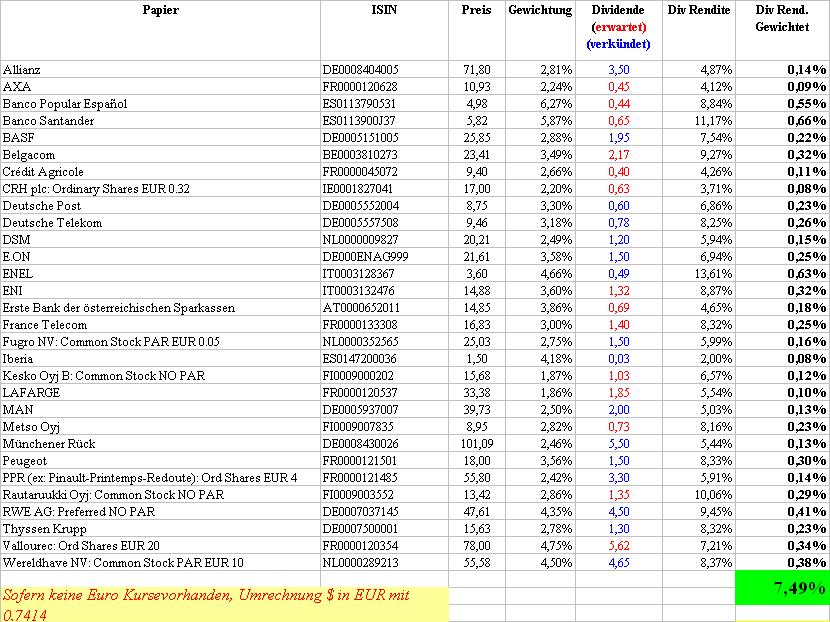Click the Allianz name cell
The height and width of the screenshot is (622, 830).
tap(160, 69)
